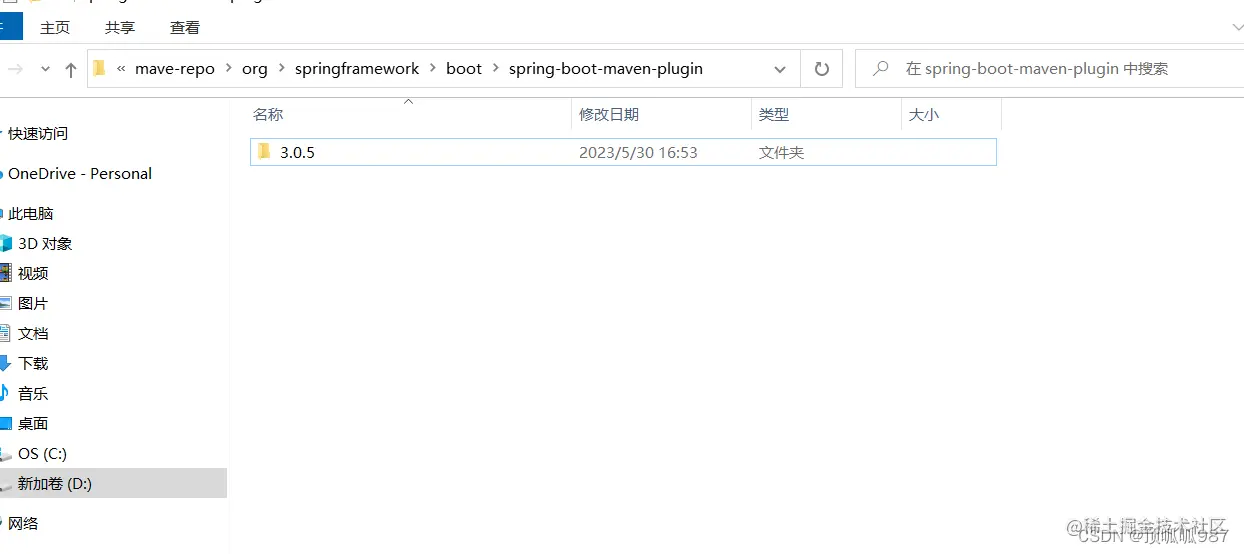1244x554 pixels.
Task: Open the 查看 ribbon tab
Action: pyautogui.click(x=185, y=28)
